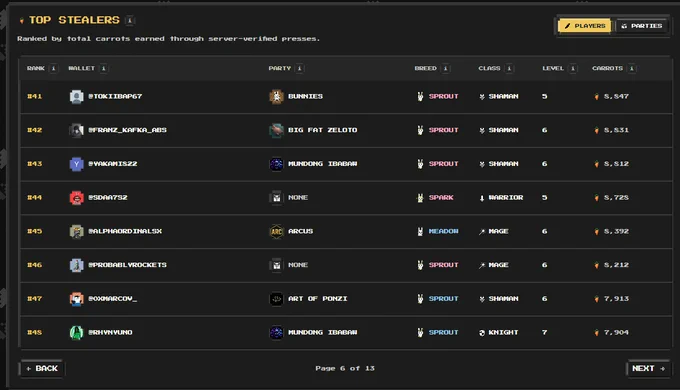Click the Warrior class sword icon
Viewport: 680px width, 390px height.
pos(482,198)
